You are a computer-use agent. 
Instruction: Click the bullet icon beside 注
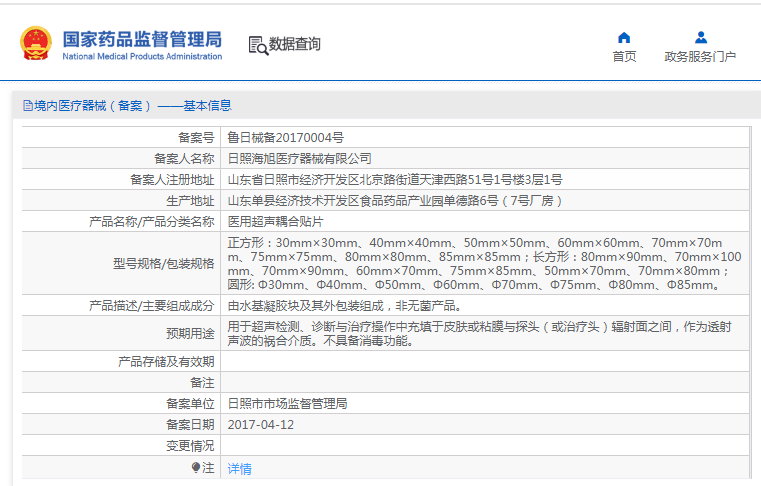pyautogui.click(x=196, y=467)
